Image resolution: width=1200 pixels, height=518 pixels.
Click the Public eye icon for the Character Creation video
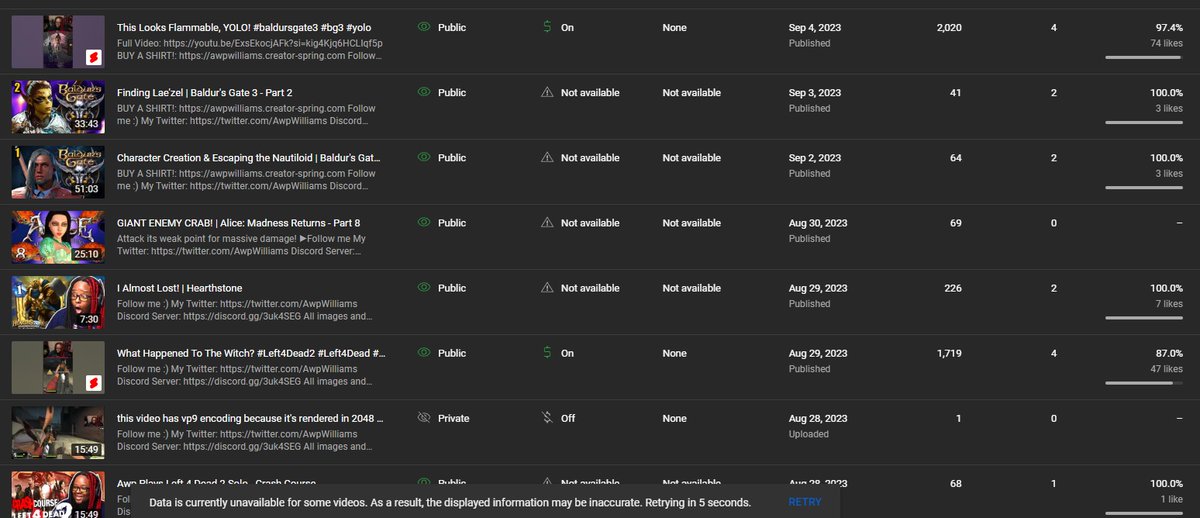pos(424,157)
